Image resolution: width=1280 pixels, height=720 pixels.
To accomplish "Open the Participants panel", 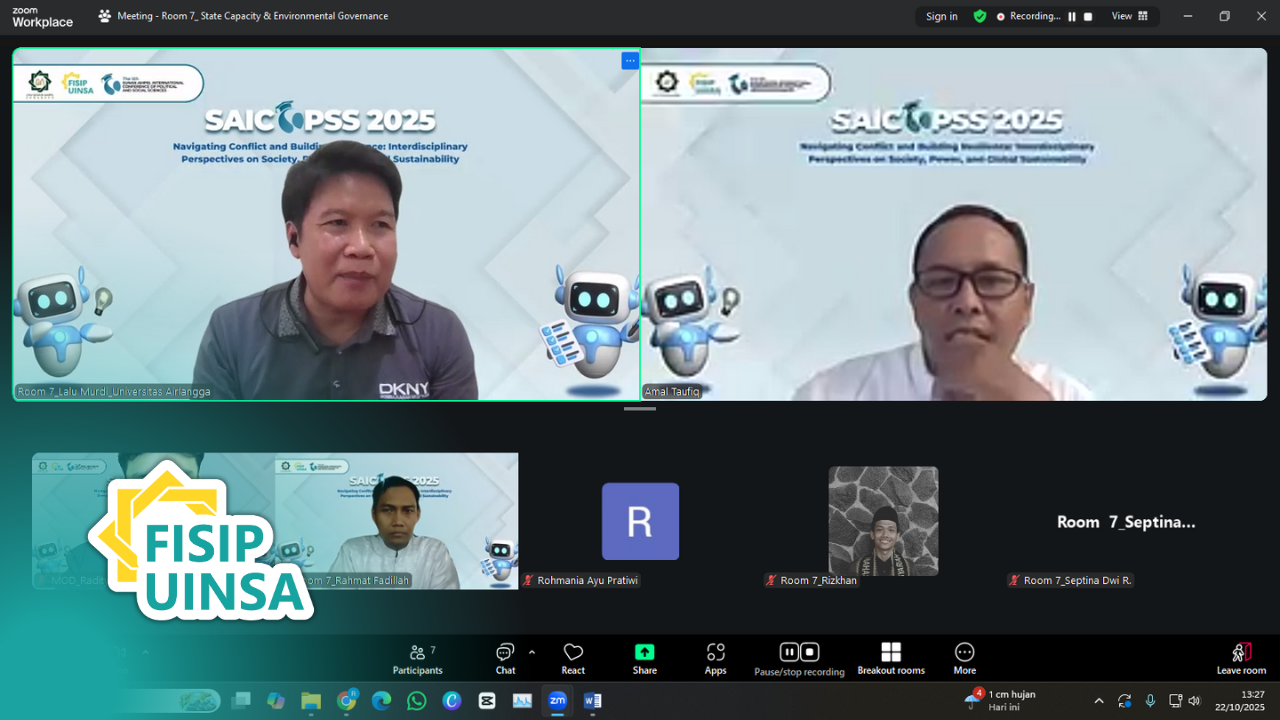I will tap(418, 656).
